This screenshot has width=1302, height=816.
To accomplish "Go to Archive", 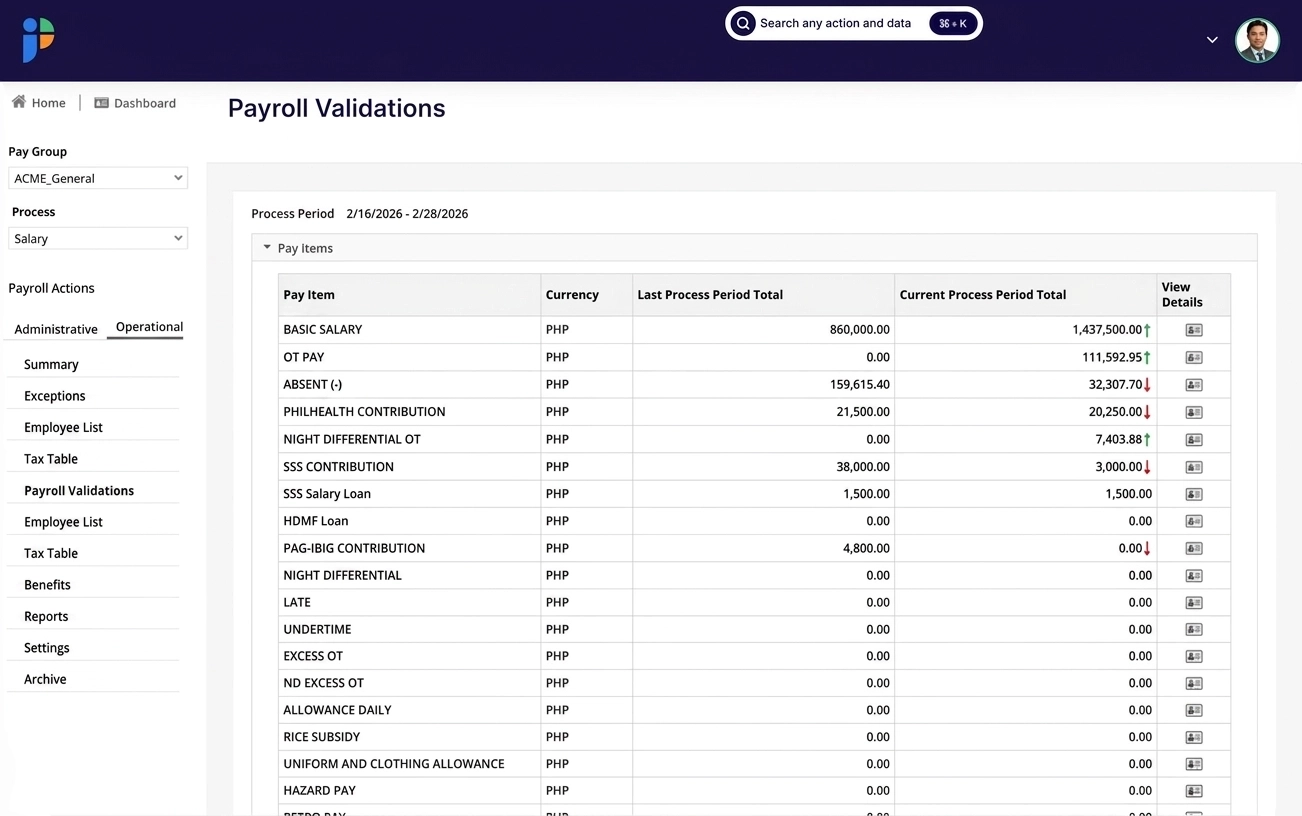I will tap(45, 679).
